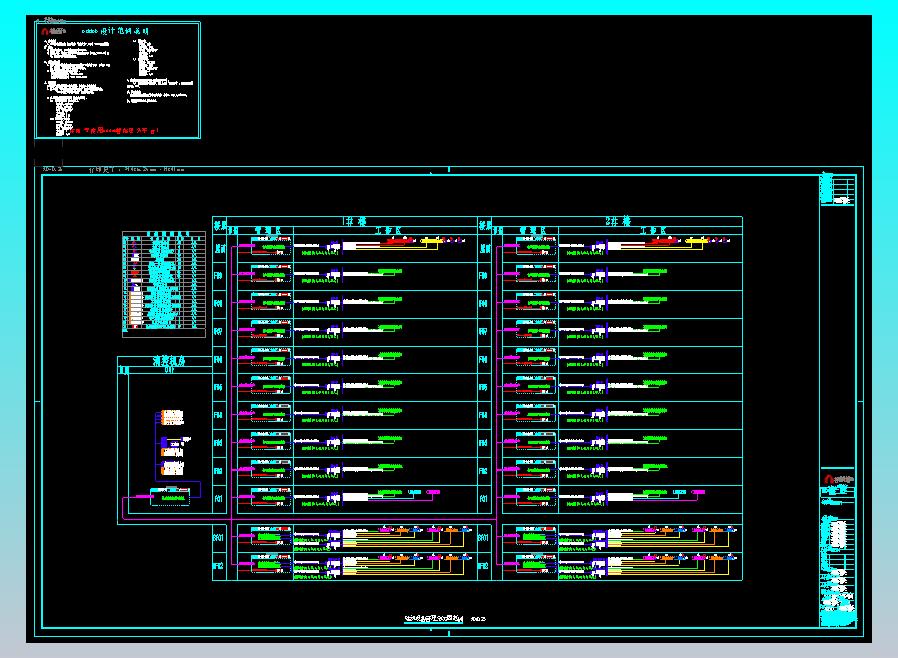Click the red warning line in notes box
Image resolution: width=898 pixels, height=658 pixels.
114,131
